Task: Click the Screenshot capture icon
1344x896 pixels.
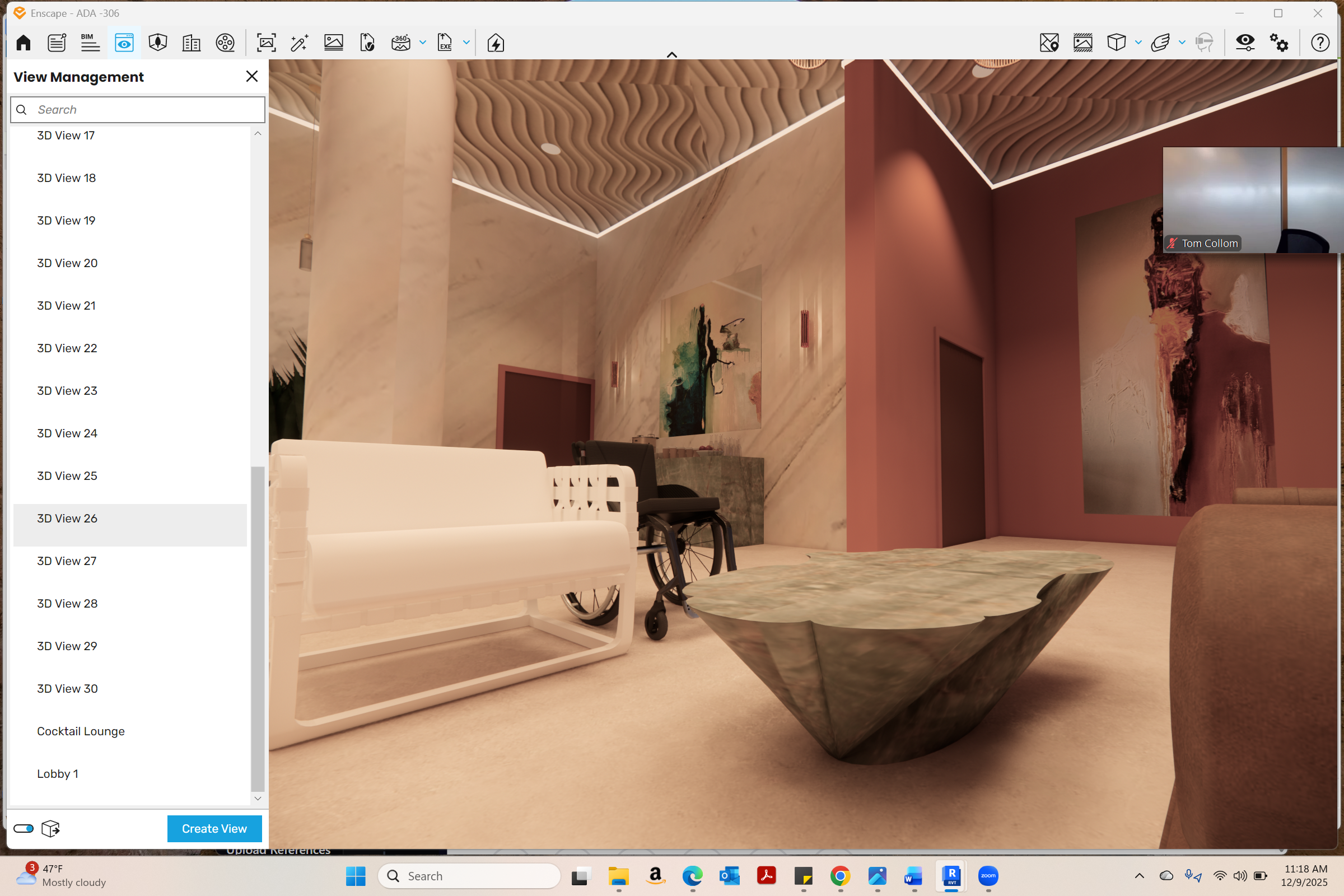Action: 267,43
